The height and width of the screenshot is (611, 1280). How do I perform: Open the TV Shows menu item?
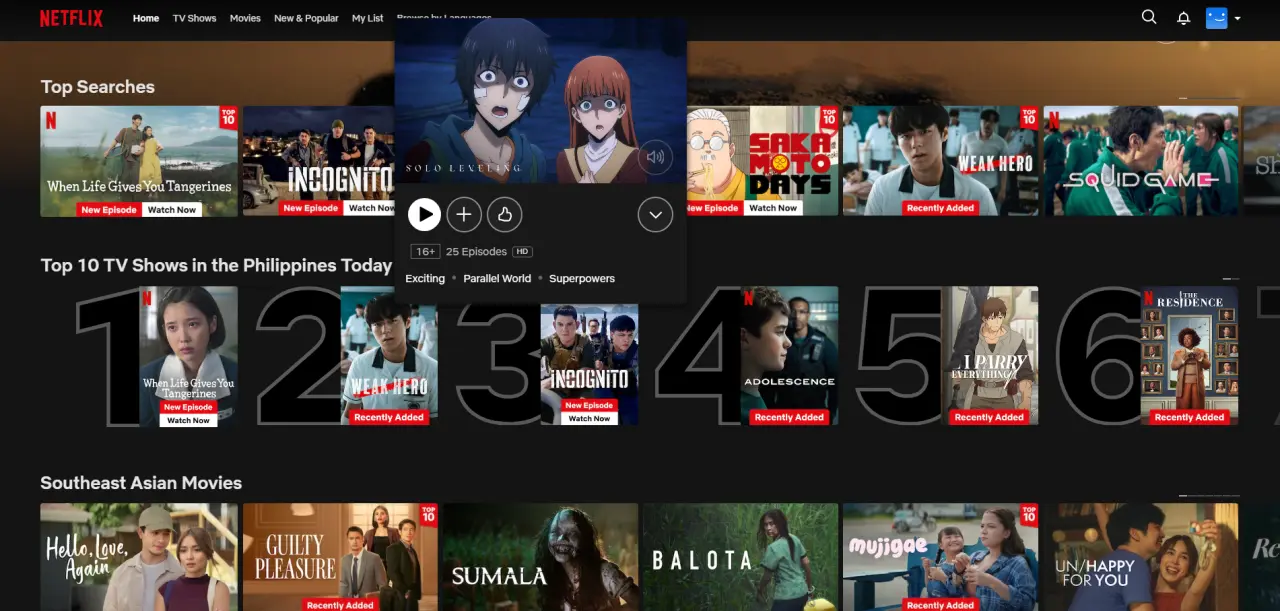(194, 18)
